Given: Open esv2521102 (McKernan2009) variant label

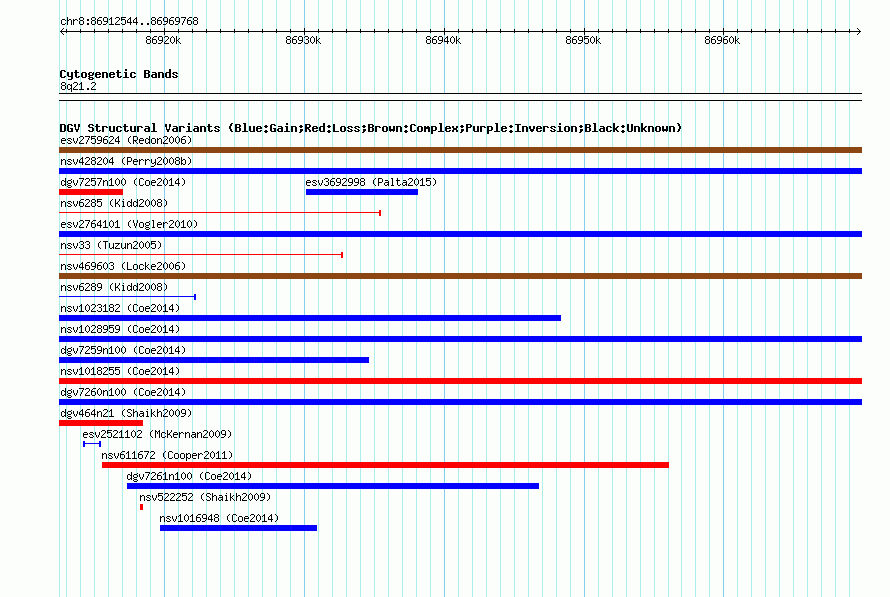Looking at the screenshot, I should (157, 434).
